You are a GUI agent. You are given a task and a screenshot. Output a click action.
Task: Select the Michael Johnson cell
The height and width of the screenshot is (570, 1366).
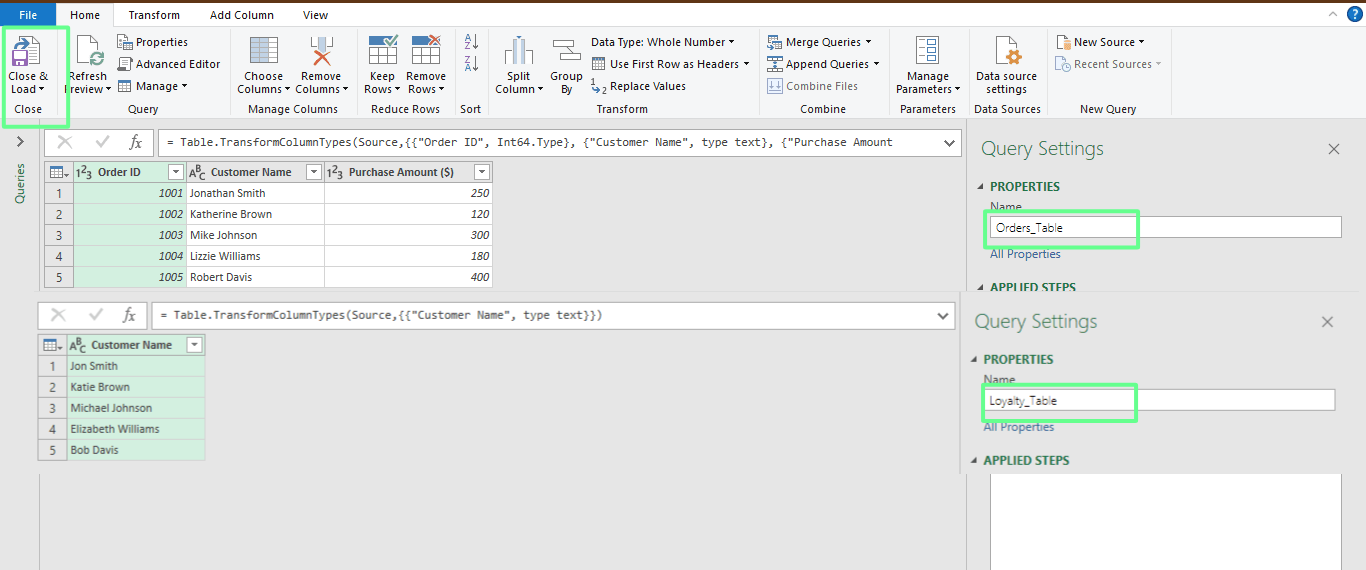[135, 408]
